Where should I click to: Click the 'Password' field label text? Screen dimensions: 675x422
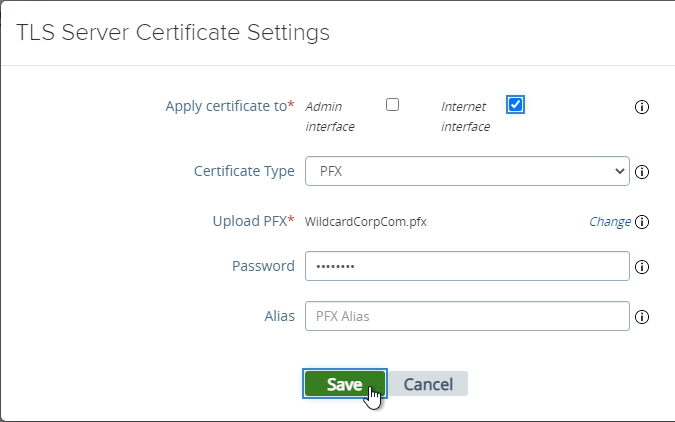pos(263,266)
